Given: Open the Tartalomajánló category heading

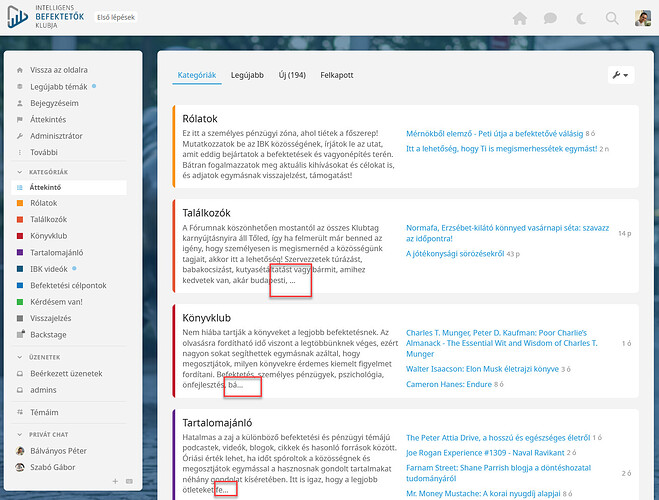Looking at the screenshot, I should (x=217, y=423).
